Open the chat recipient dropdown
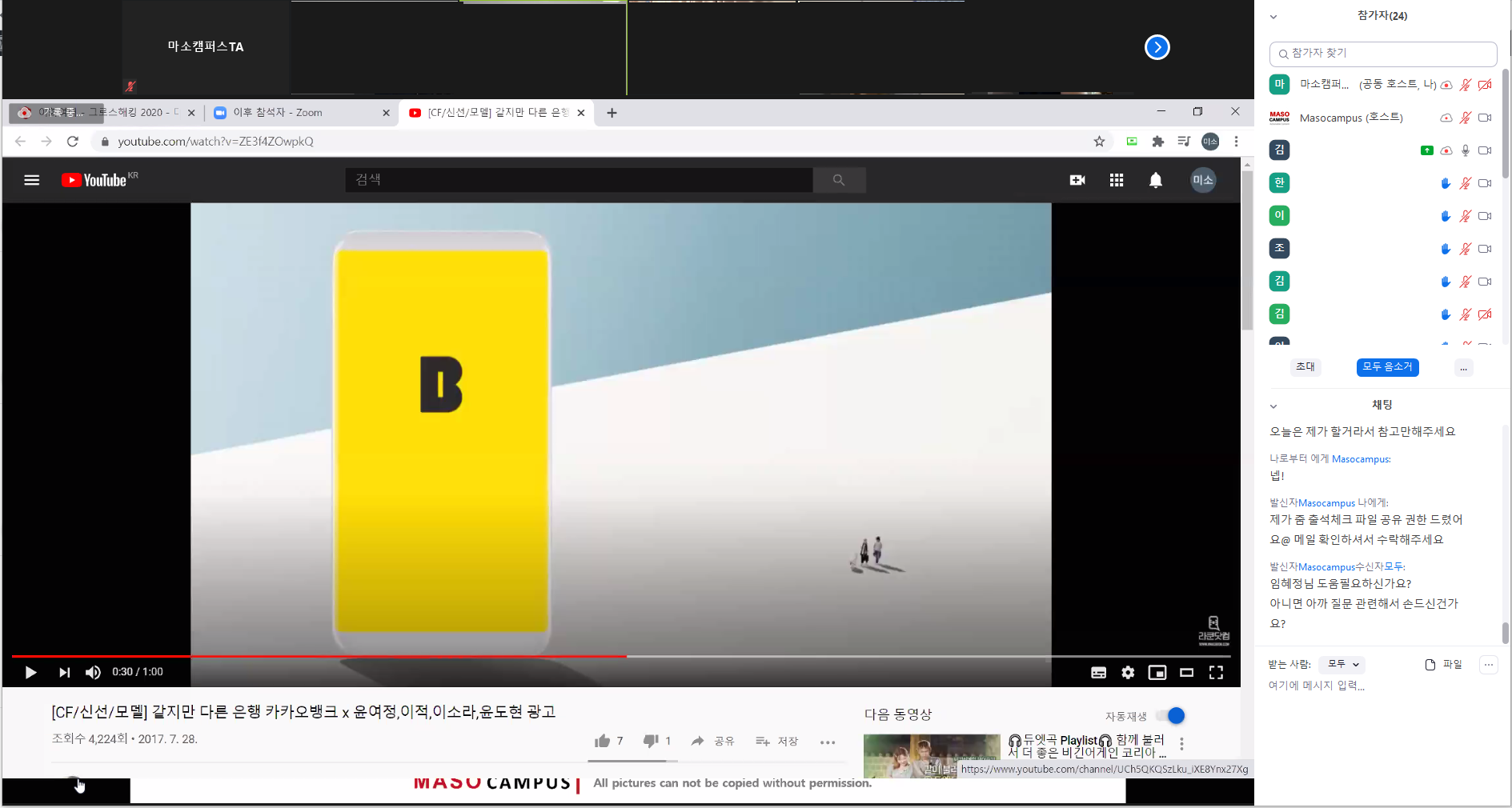The height and width of the screenshot is (808, 1512). point(1342,665)
